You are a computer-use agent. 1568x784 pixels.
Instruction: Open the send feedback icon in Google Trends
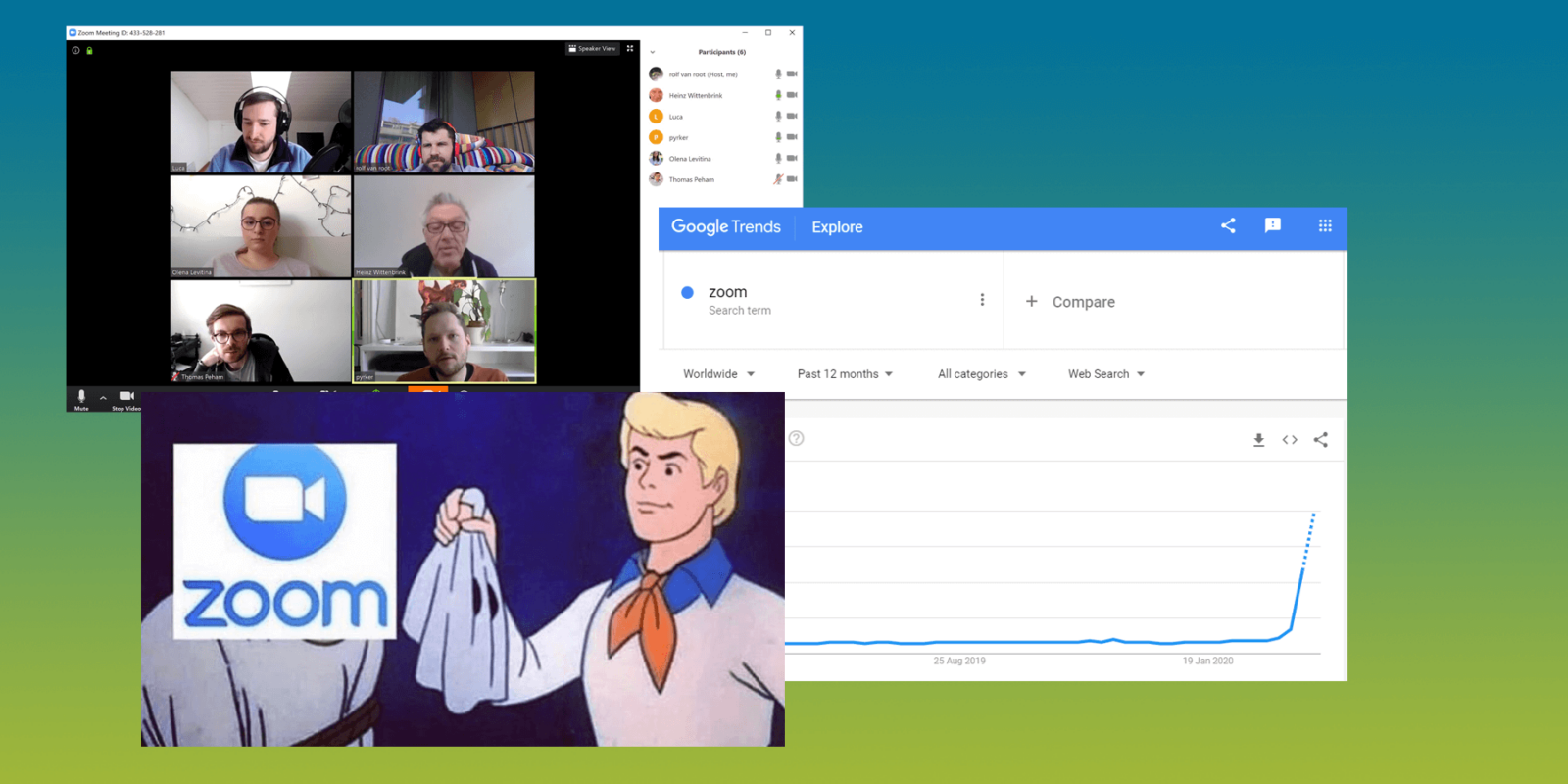point(1273,225)
